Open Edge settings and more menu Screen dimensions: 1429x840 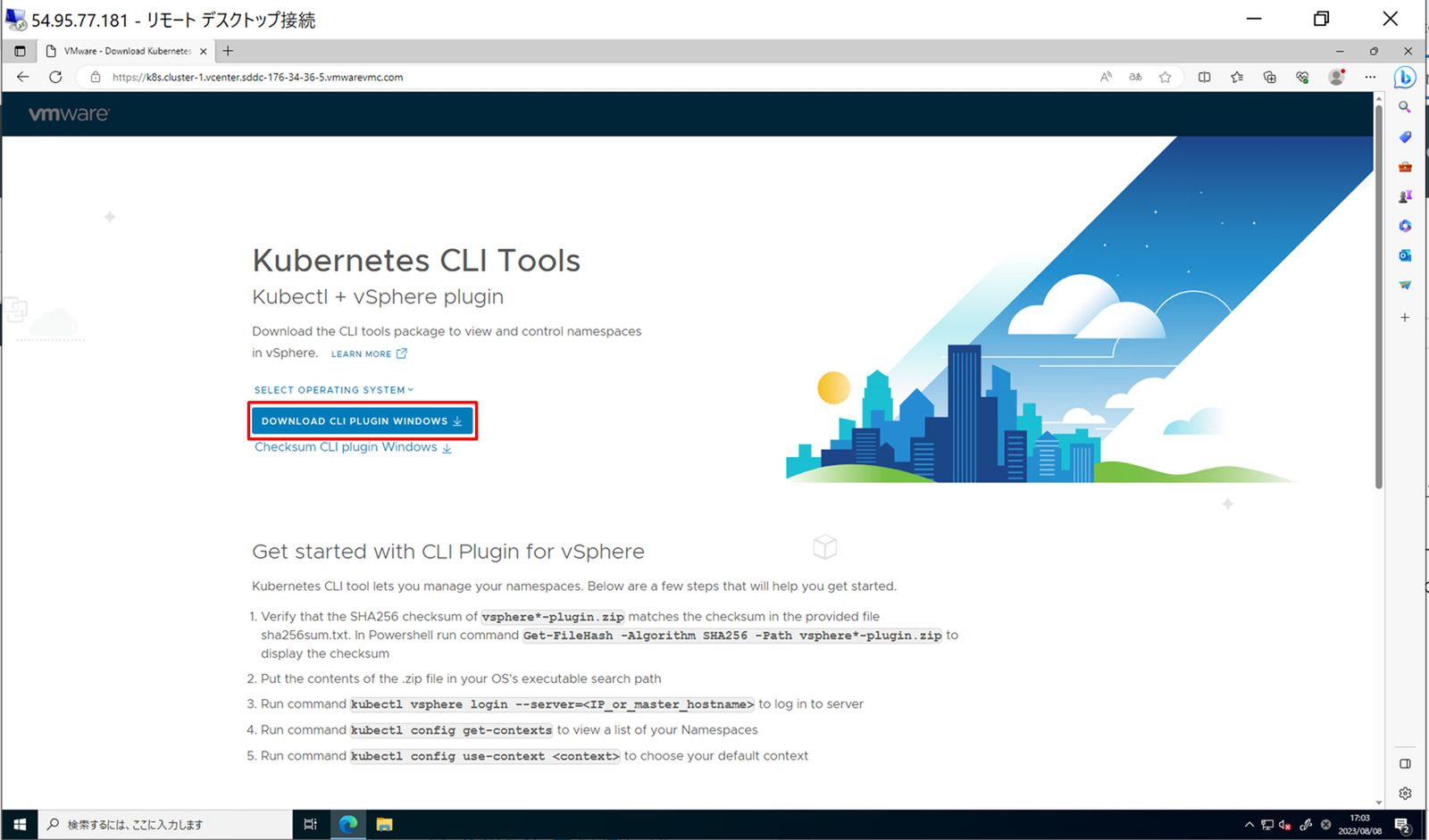click(x=1370, y=77)
